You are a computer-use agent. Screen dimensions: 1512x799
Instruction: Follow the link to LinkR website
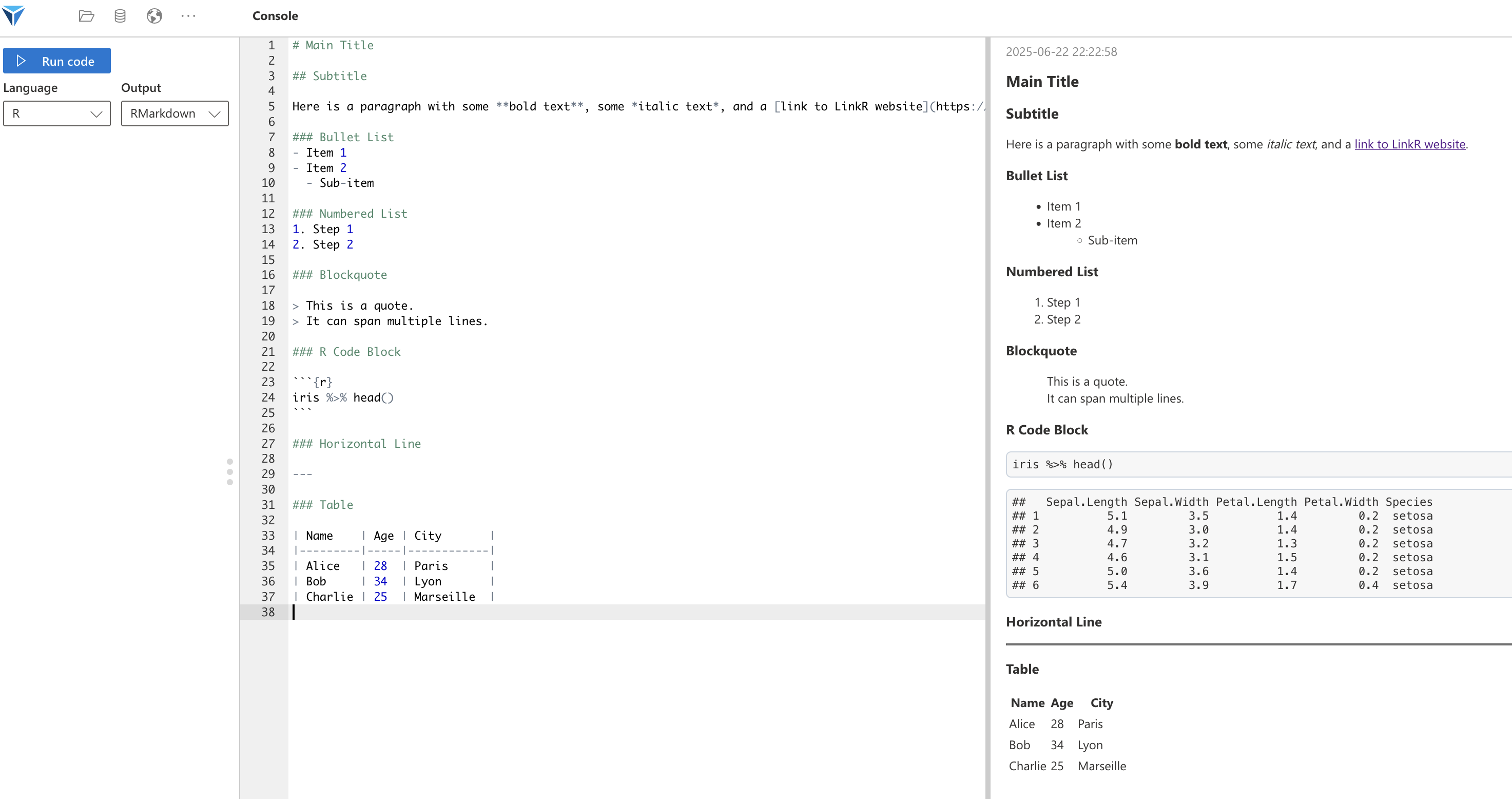[1409, 144]
